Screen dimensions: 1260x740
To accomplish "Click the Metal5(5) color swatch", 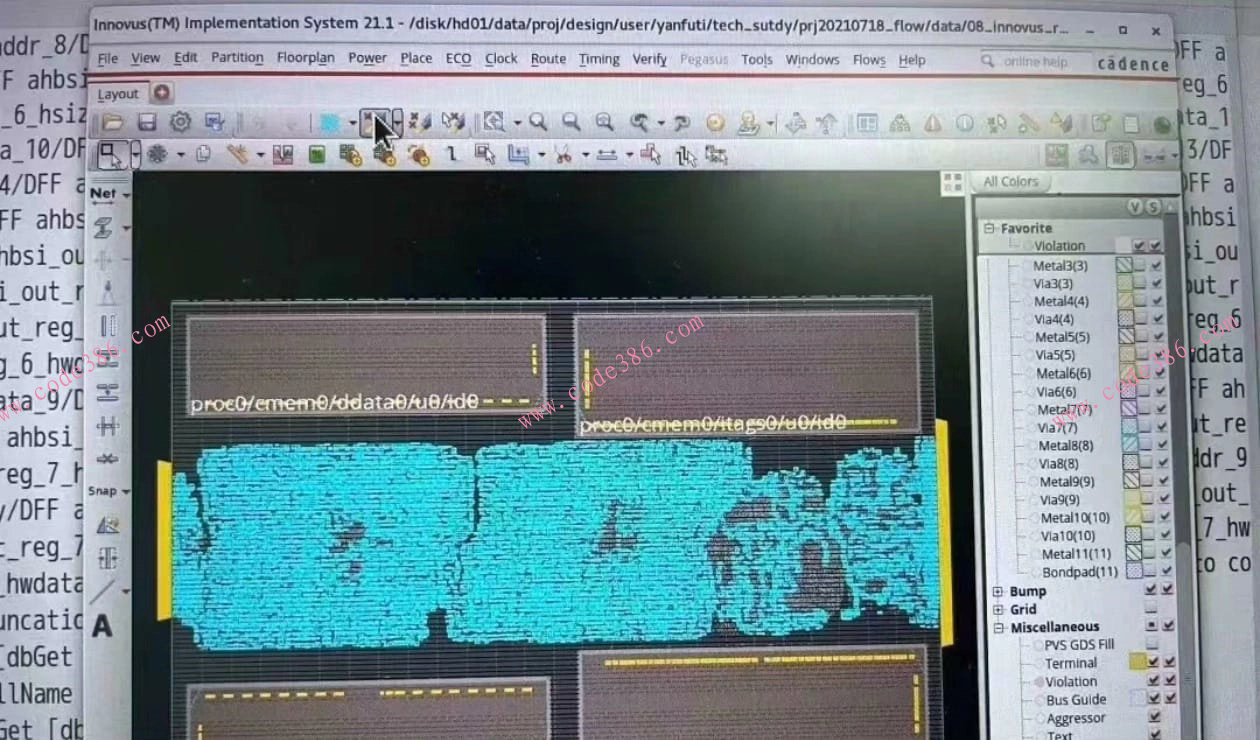I will pos(1126,338).
